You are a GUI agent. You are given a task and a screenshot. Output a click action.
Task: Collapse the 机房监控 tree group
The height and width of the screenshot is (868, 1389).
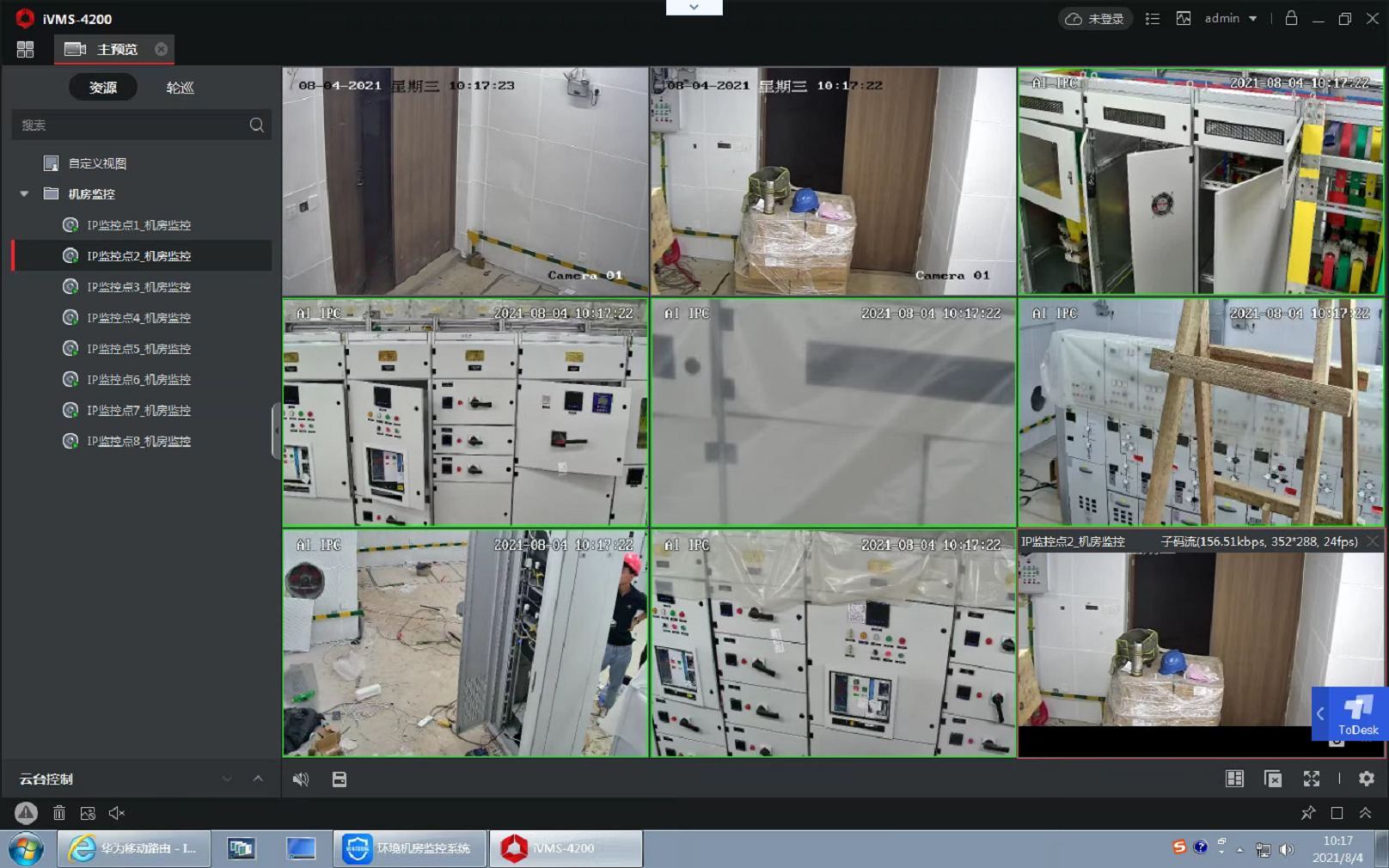[x=24, y=194]
